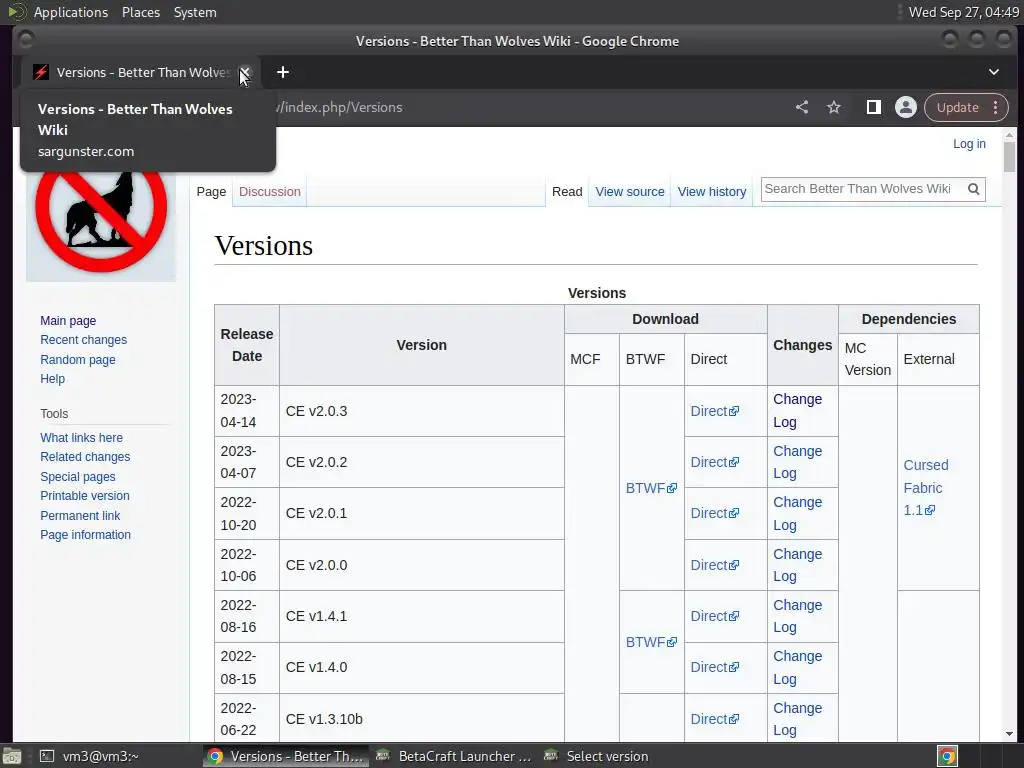The image size is (1024, 768).
Task: Go to Main page in sidebar
Action: click(x=68, y=321)
